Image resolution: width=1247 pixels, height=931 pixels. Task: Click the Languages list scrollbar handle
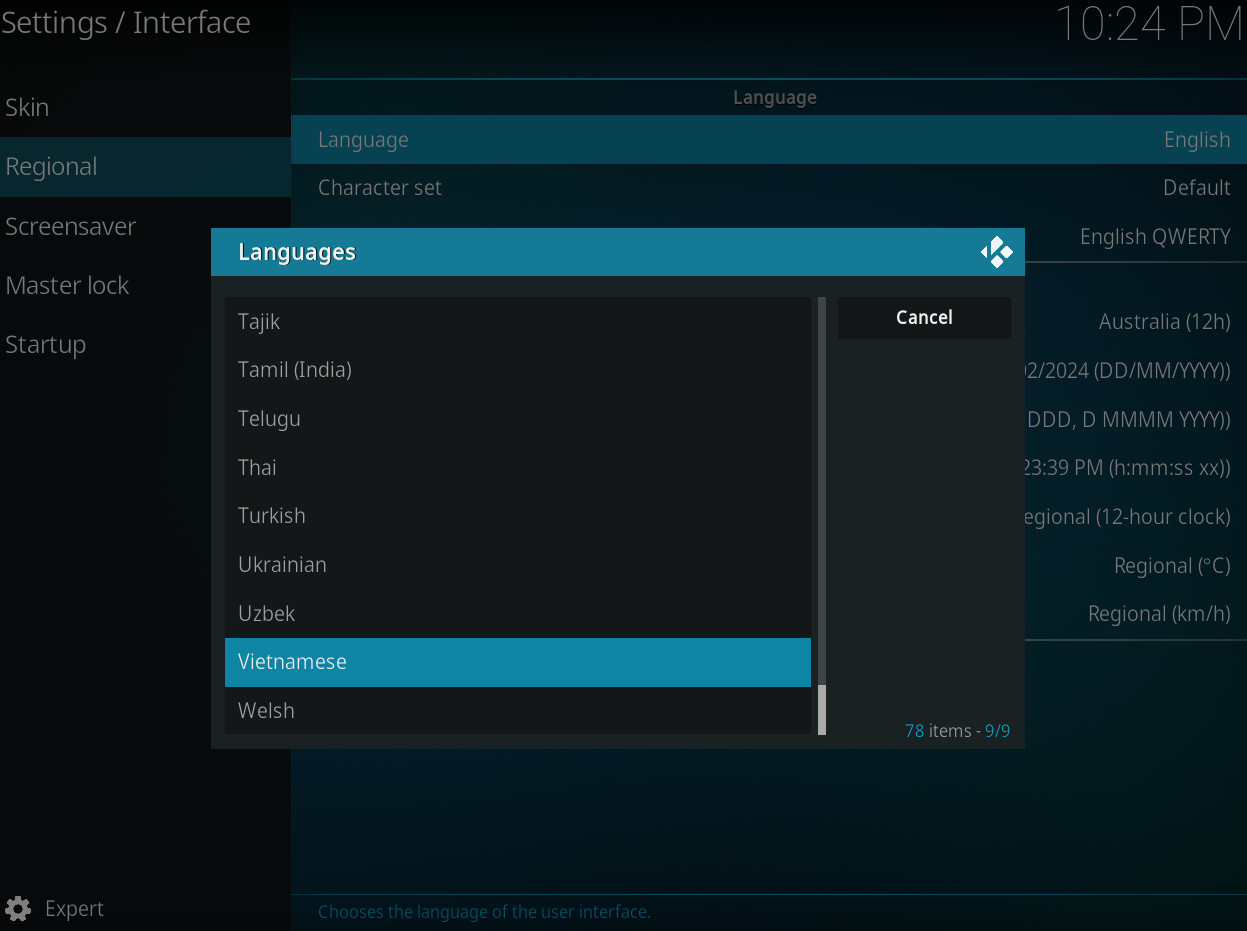[822, 709]
